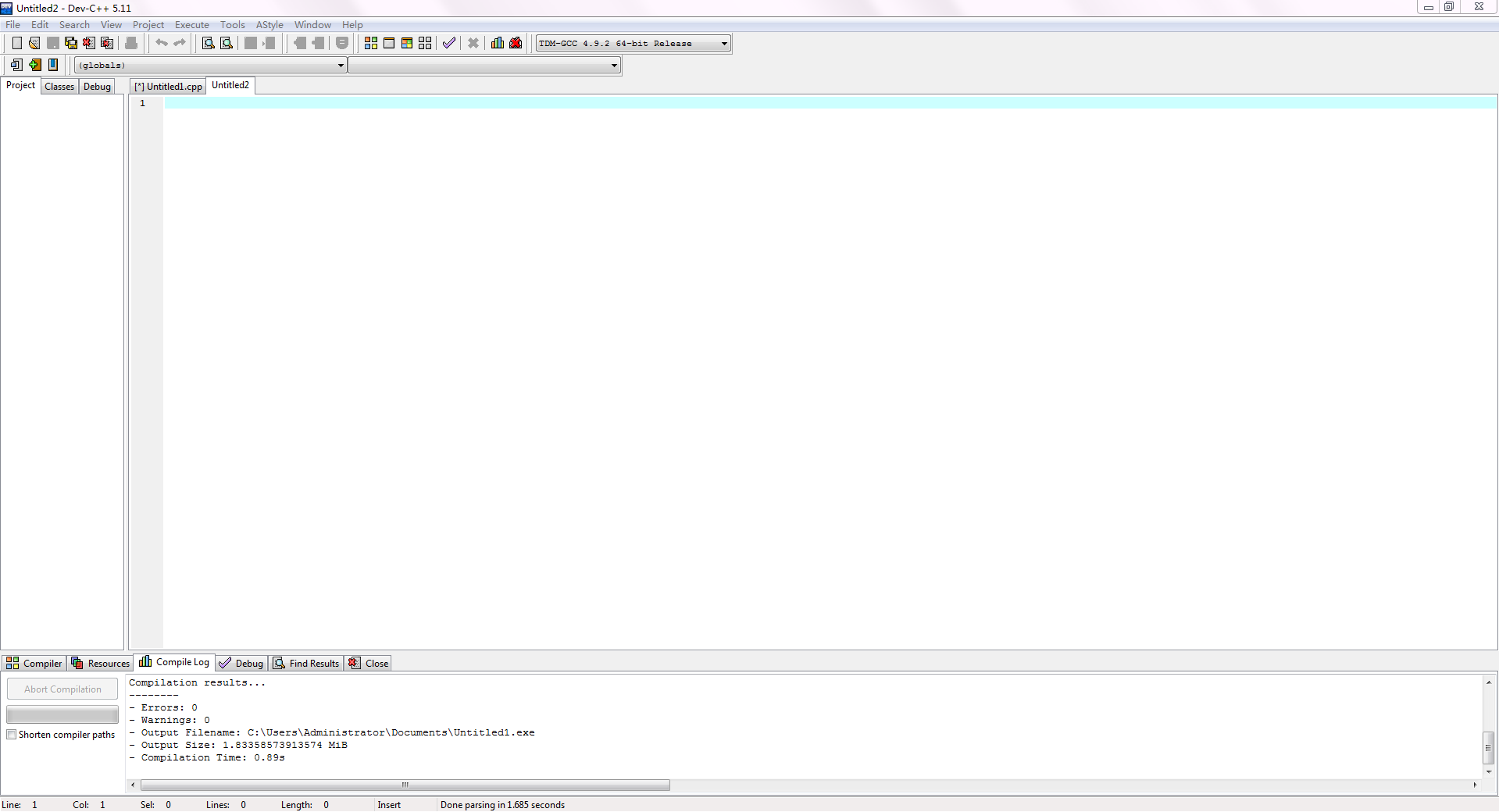The image size is (1499, 812).
Task: Switch to the Untitled1.cpp editor tab
Action: [x=168, y=87]
